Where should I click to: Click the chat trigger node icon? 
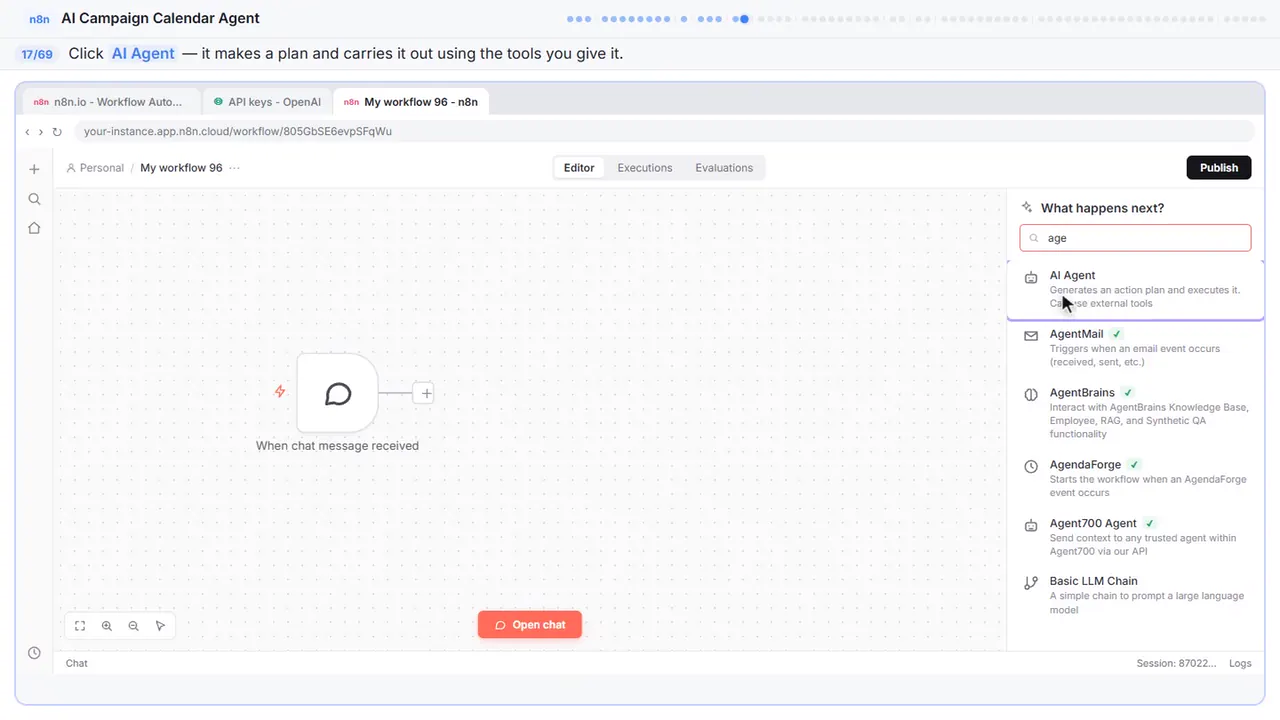click(338, 393)
